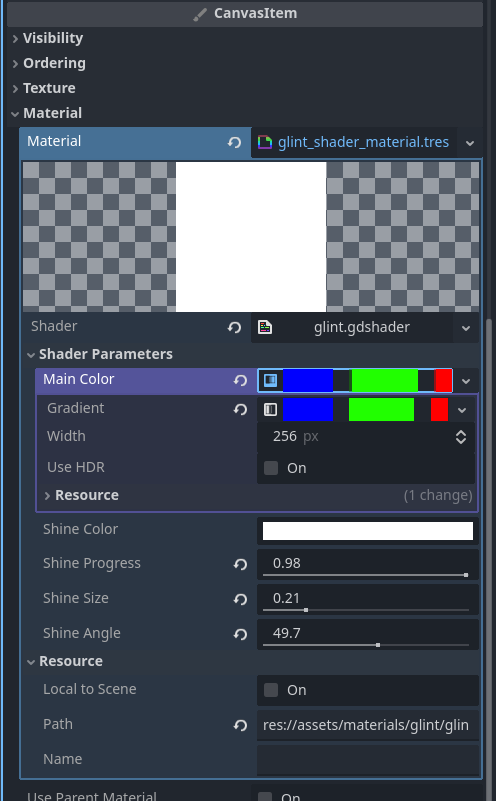Revert the Shine Angle value
The height and width of the screenshot is (801, 496).
(x=241, y=634)
